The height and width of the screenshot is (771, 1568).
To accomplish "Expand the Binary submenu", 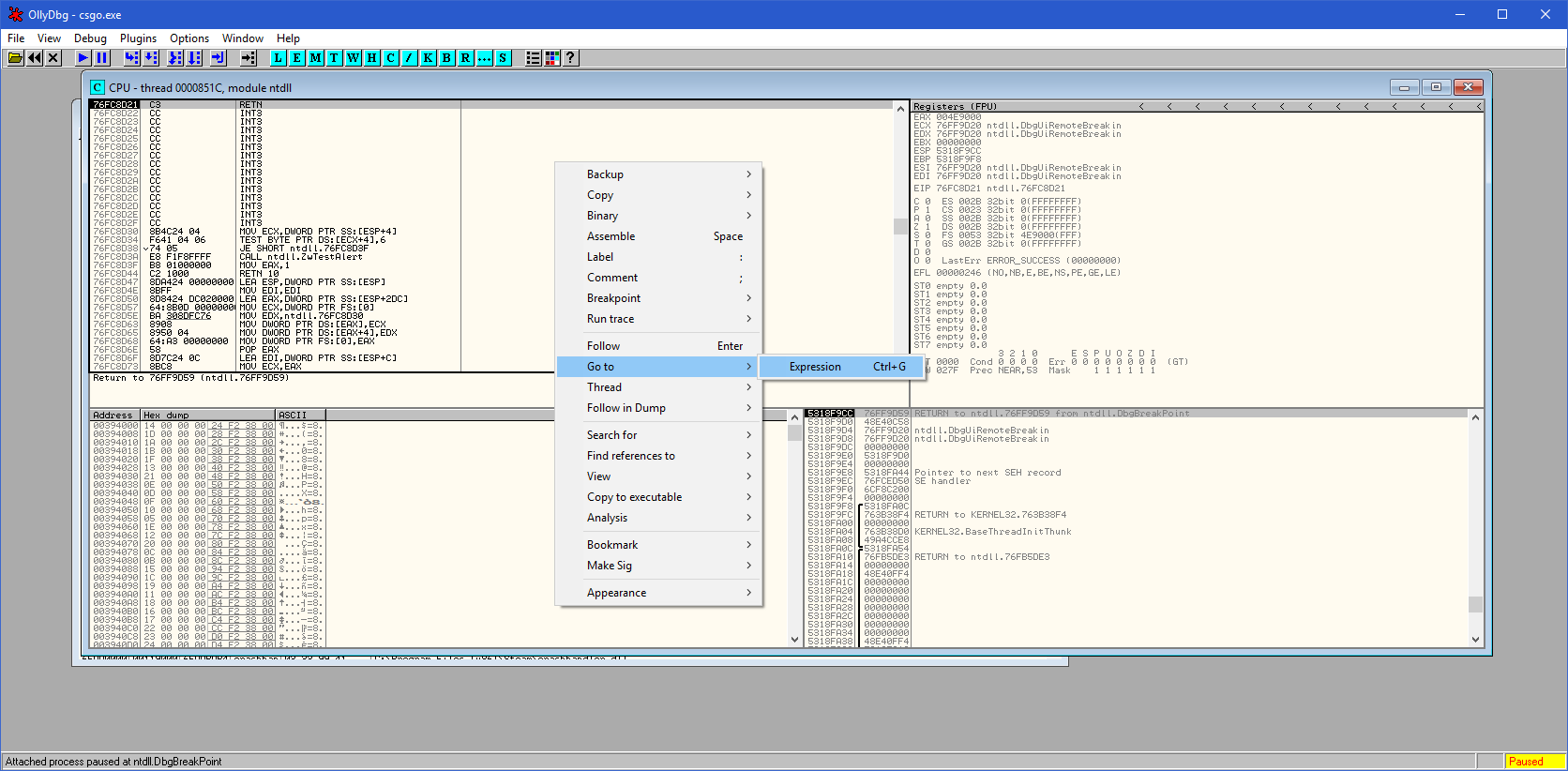I will 659,216.
